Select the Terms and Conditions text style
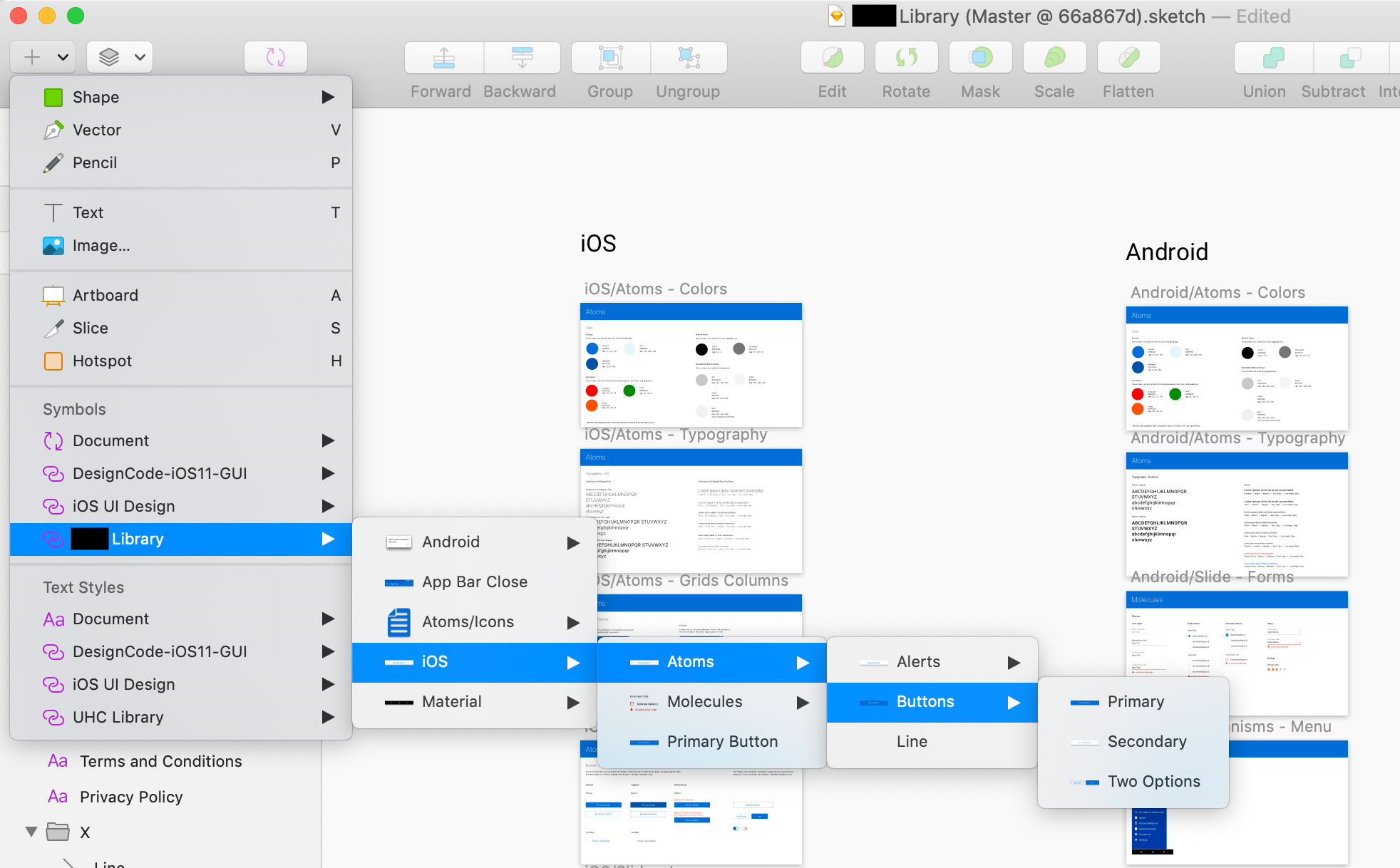This screenshot has height=868, width=1400. (160, 761)
